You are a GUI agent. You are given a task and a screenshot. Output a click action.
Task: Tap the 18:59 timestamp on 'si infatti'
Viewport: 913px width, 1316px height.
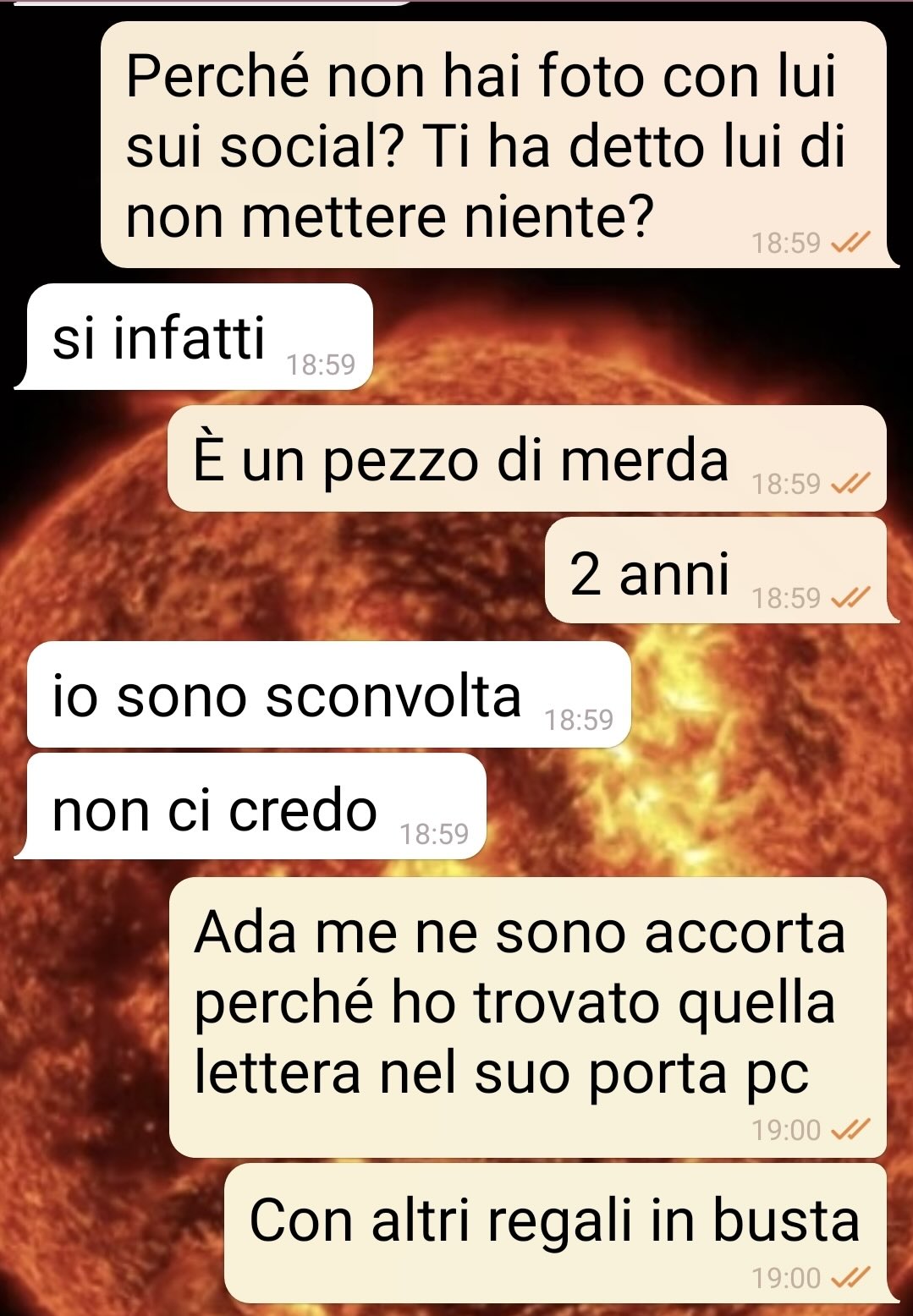tap(321, 365)
